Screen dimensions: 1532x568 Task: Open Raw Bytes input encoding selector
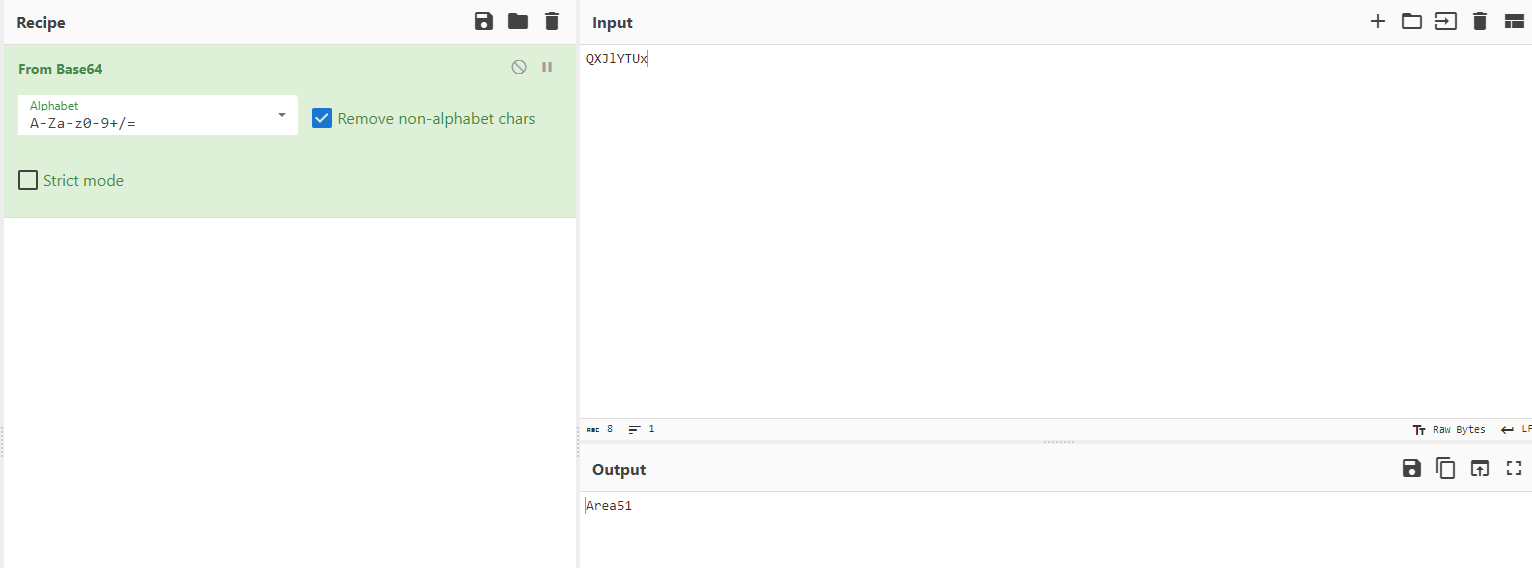(x=1449, y=430)
